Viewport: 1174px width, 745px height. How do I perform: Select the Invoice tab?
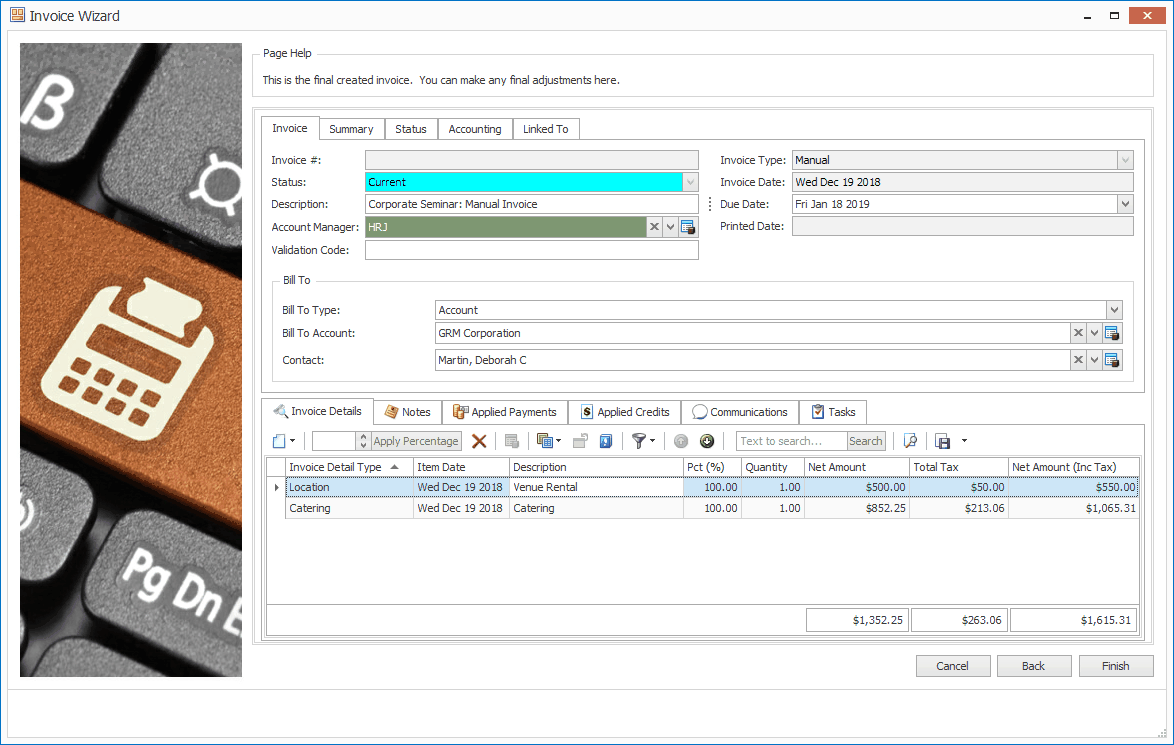click(290, 128)
